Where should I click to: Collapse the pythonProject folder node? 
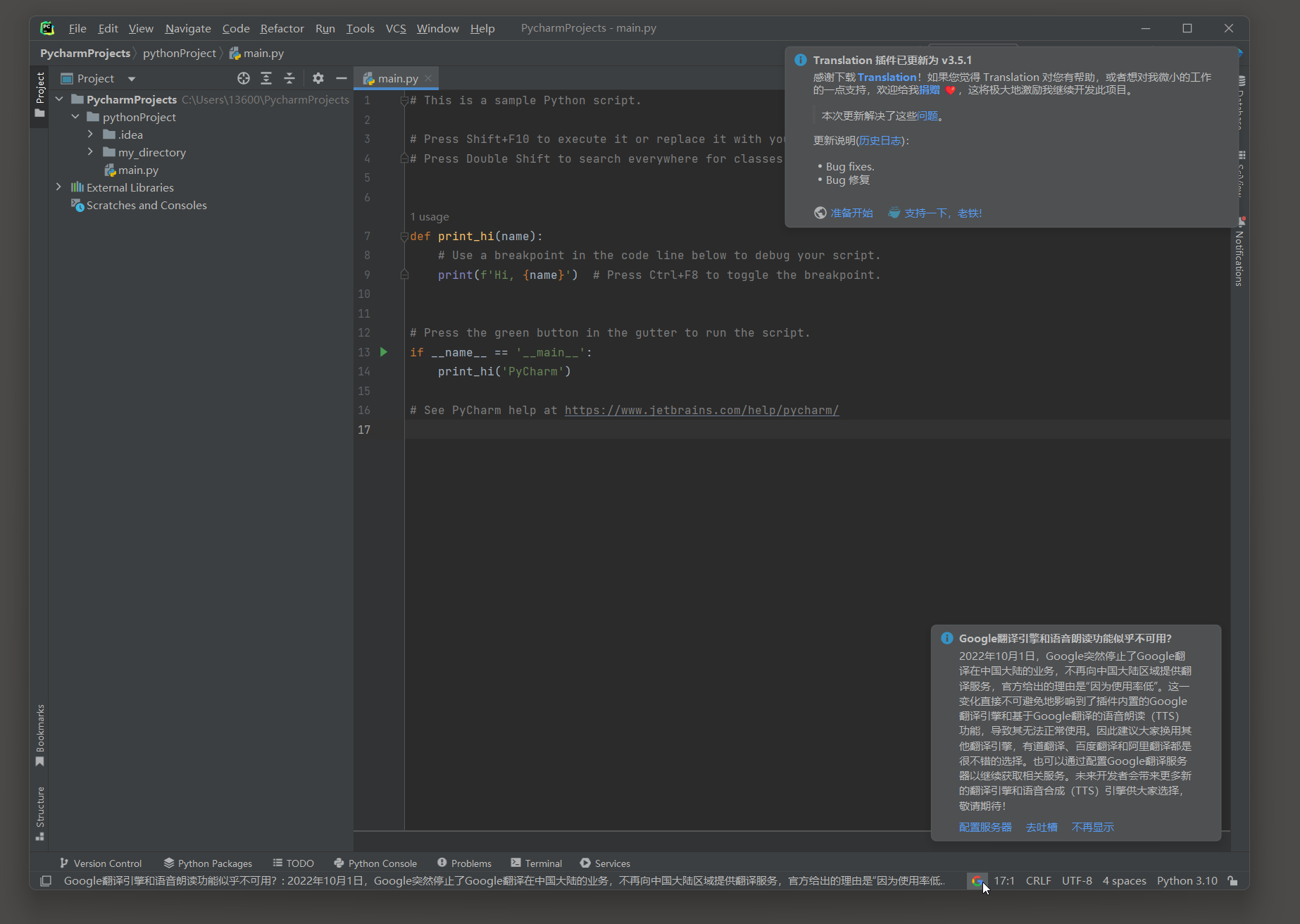tap(75, 117)
